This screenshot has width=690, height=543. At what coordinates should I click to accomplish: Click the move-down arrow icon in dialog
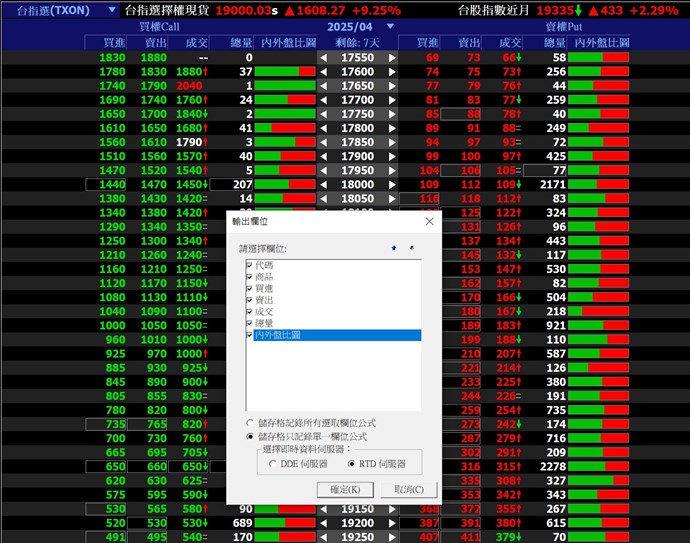click(410, 246)
